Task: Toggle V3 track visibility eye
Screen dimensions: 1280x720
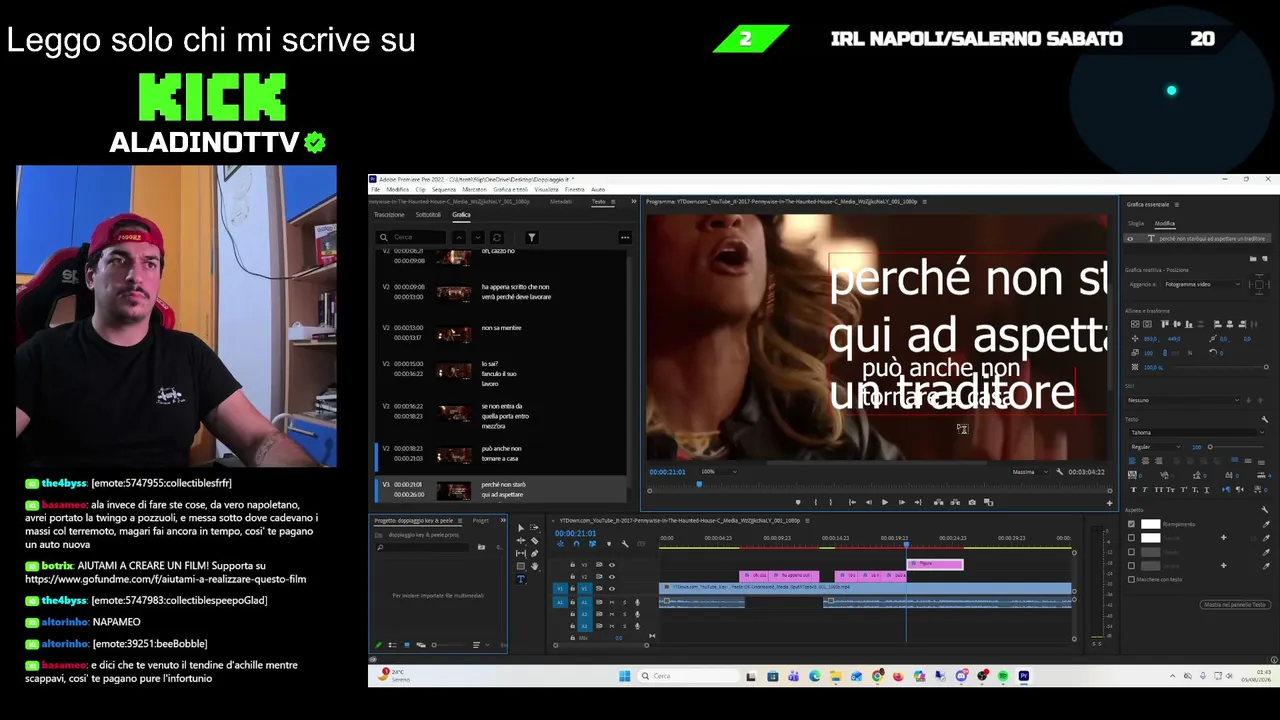Action: (612, 565)
